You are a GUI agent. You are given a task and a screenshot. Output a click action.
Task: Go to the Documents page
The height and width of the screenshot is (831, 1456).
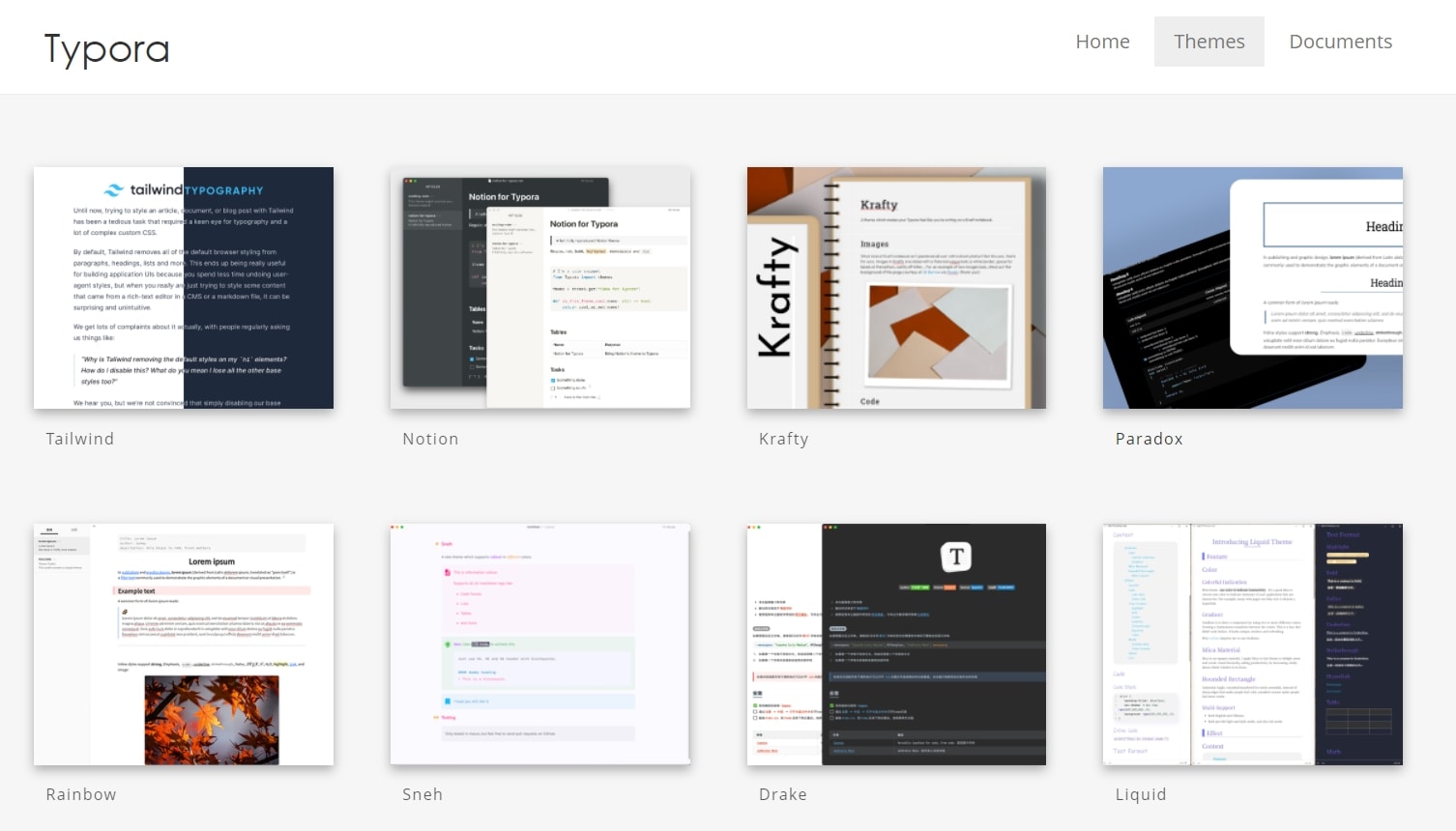tap(1340, 42)
